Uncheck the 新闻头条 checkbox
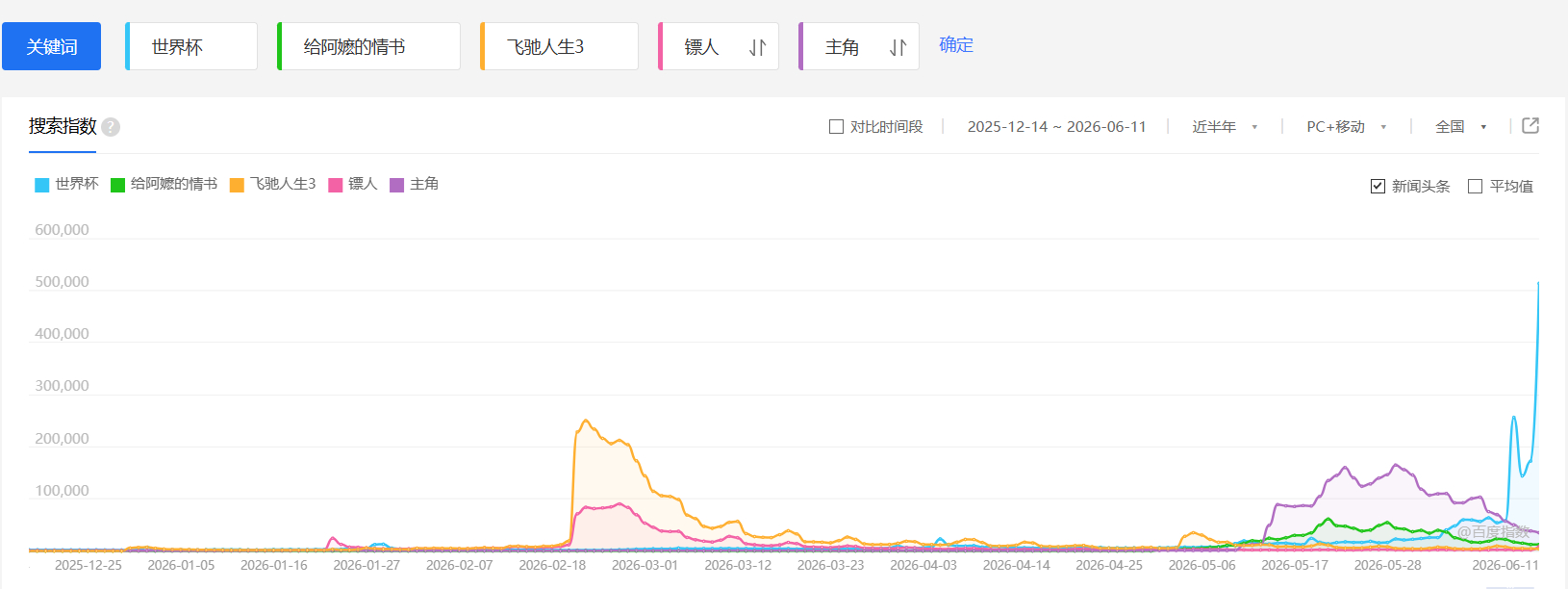The height and width of the screenshot is (589, 1568). pyautogui.click(x=1378, y=186)
